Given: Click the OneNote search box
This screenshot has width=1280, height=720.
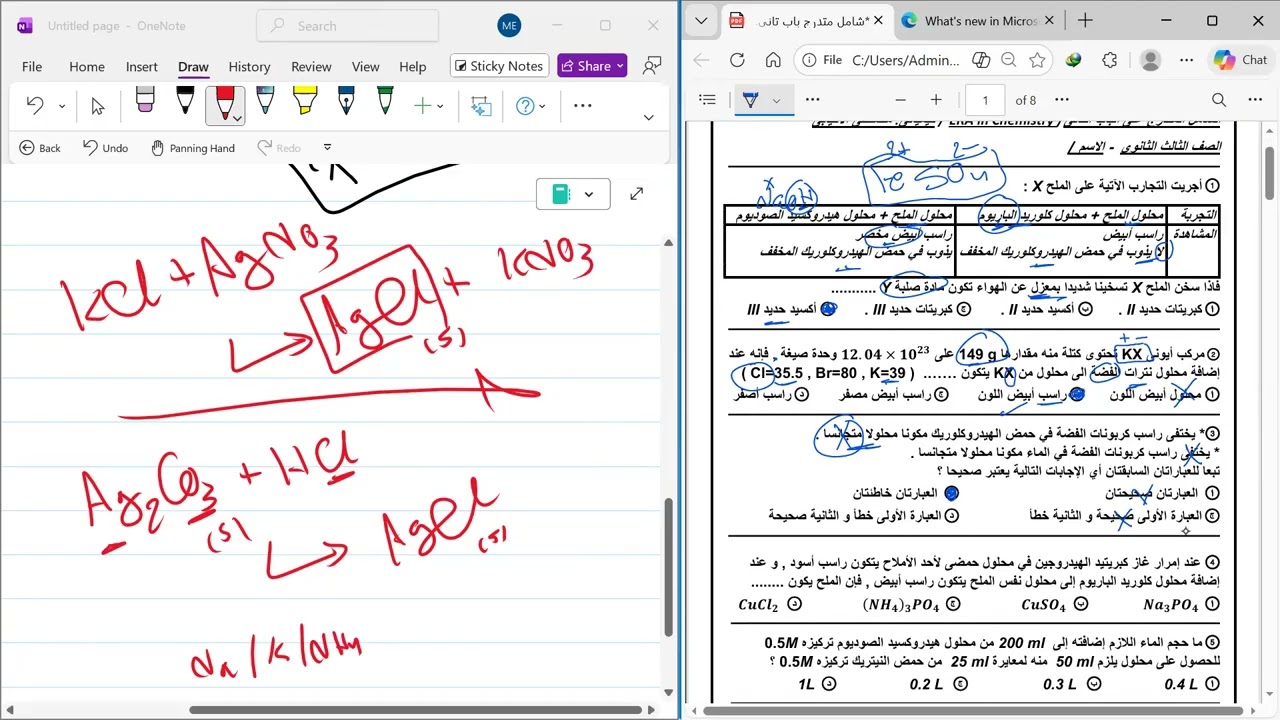Looking at the screenshot, I should pos(348,26).
